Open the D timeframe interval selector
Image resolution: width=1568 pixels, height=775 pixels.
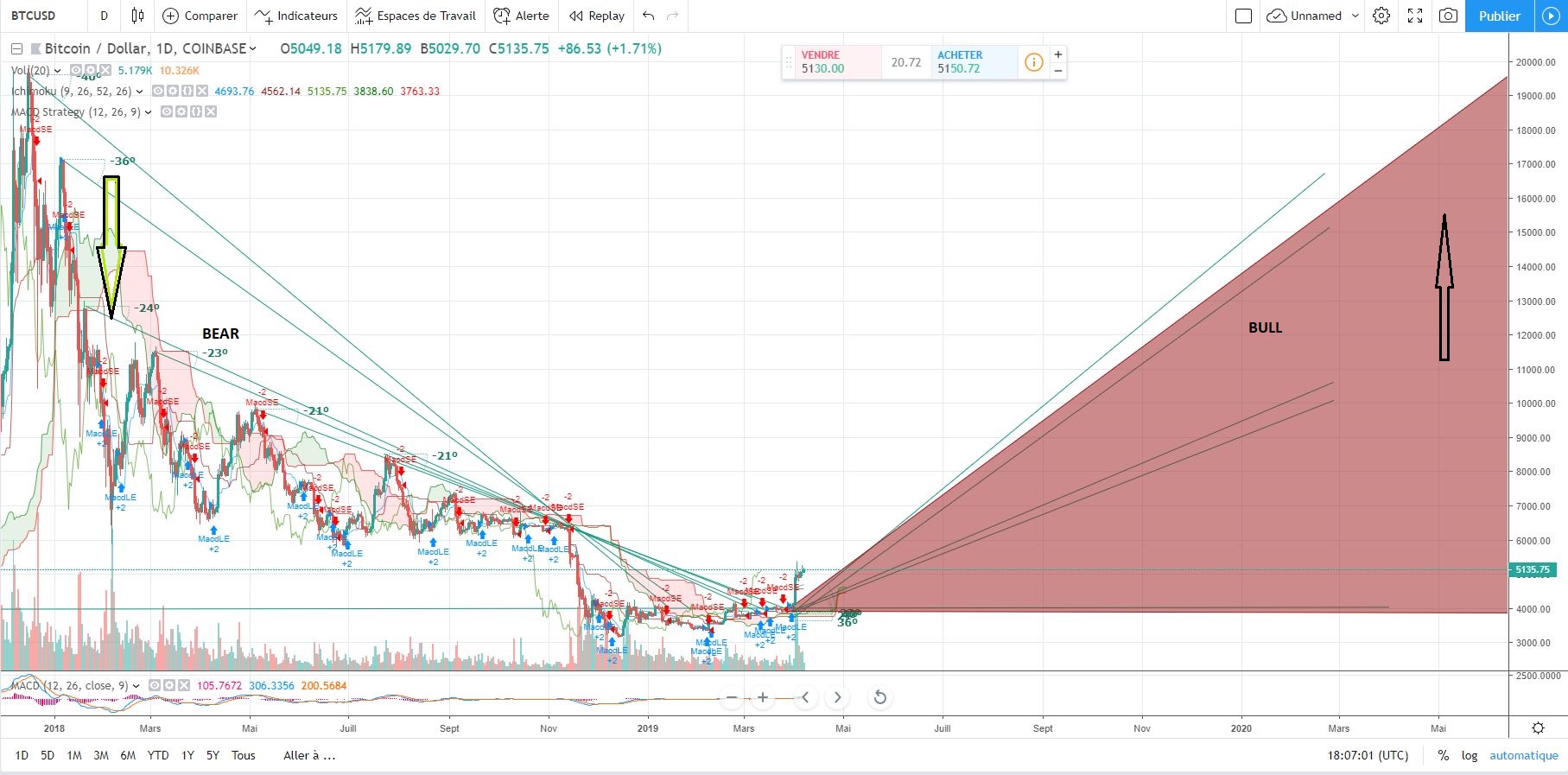[105, 16]
